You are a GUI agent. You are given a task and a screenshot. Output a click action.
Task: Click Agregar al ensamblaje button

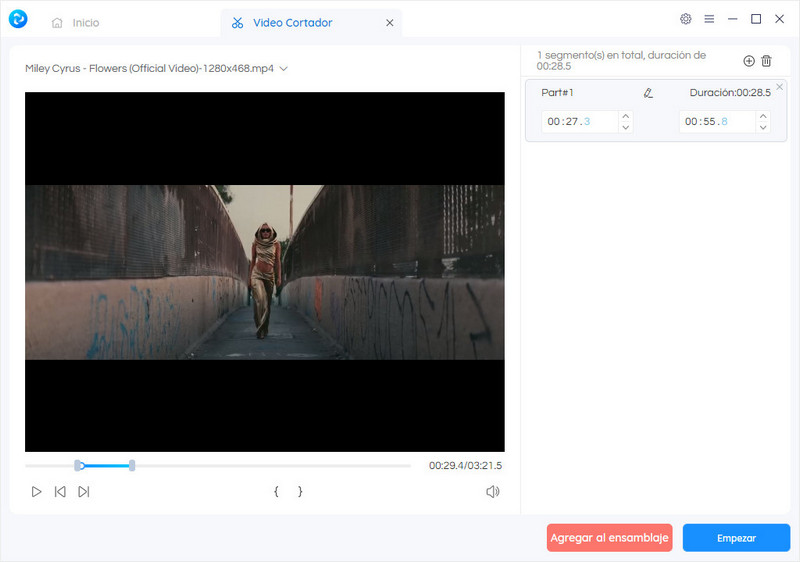[609, 538]
